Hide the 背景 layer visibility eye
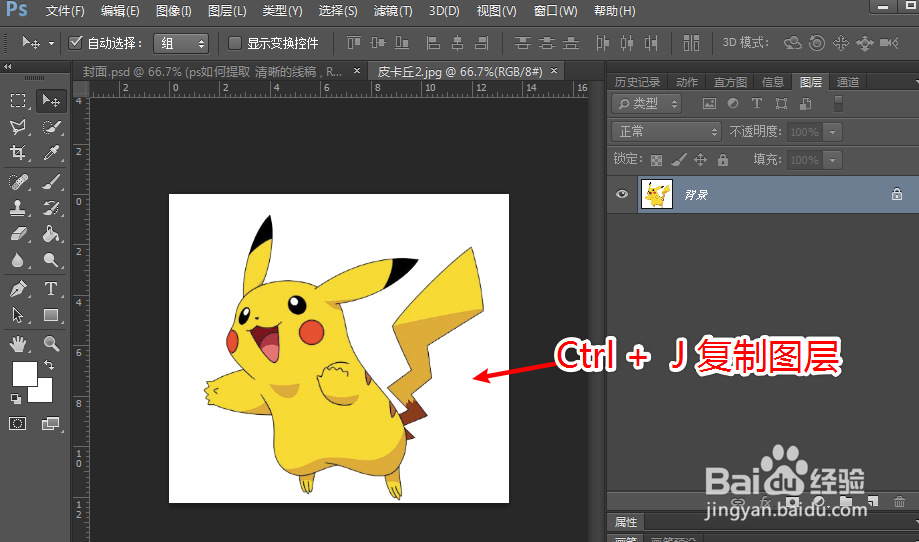The width and height of the screenshot is (919, 542). tap(622, 194)
